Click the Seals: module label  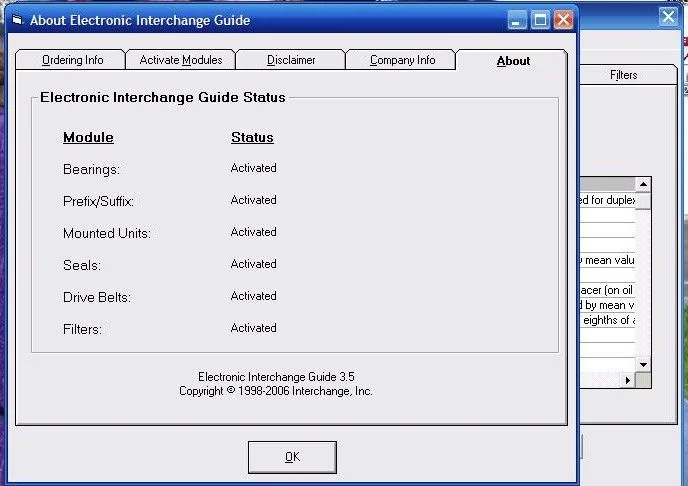(x=82, y=265)
